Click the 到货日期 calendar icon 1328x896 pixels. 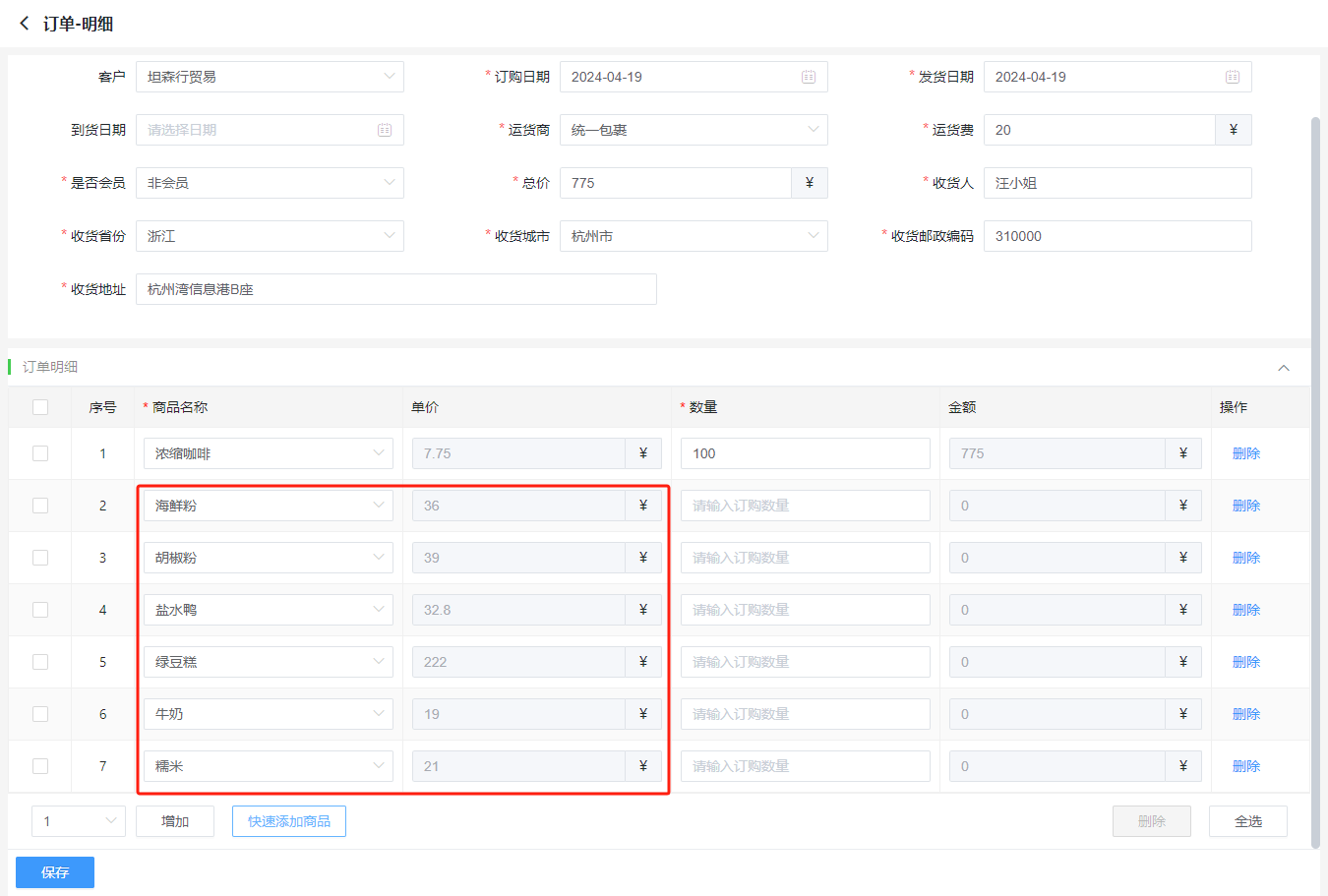click(x=385, y=130)
